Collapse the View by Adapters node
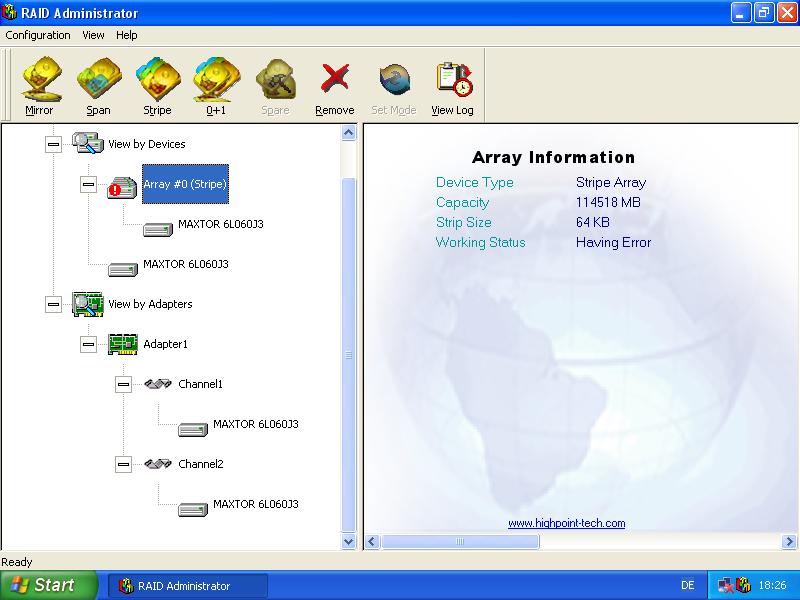The height and width of the screenshot is (600, 800). [53, 305]
